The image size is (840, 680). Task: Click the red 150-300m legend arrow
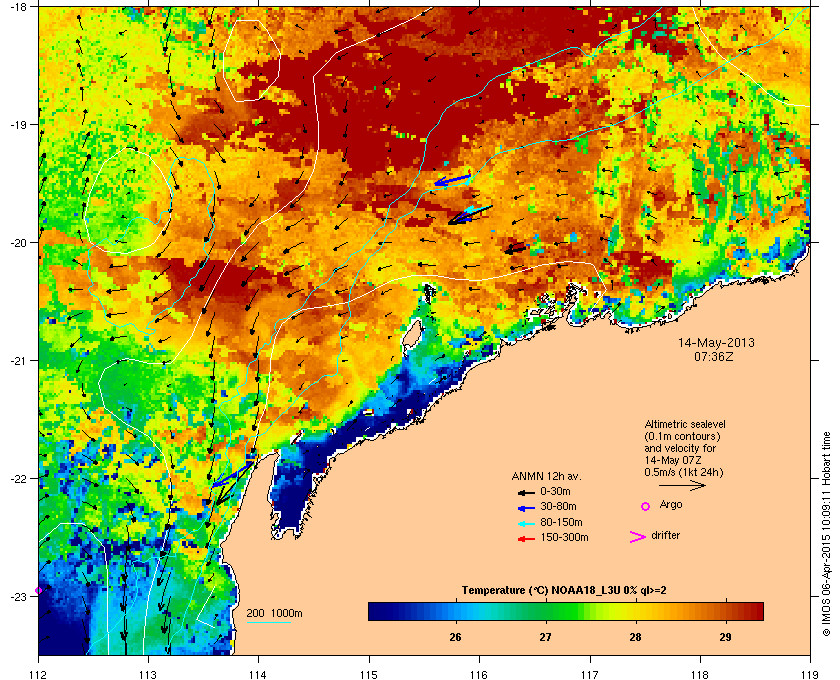[x=526, y=539]
